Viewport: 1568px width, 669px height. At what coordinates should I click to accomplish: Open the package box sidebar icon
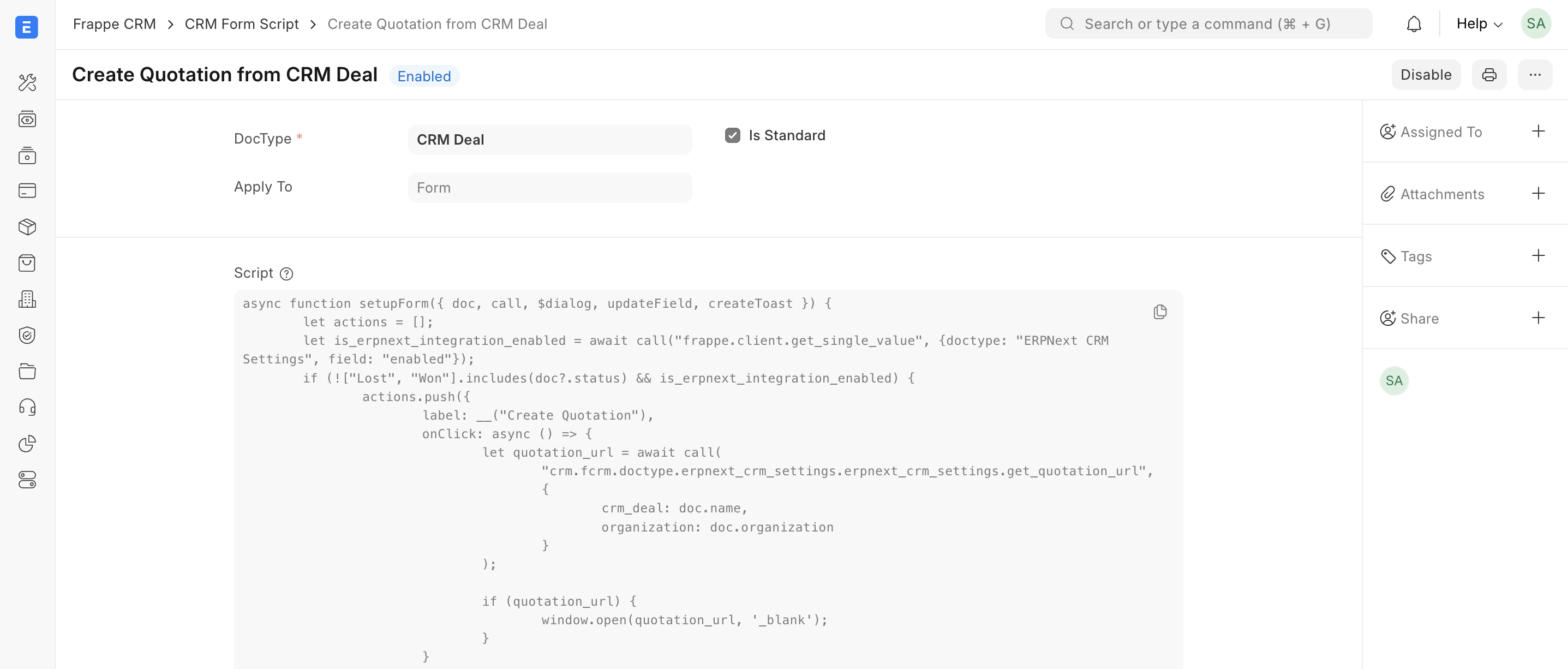coord(27,227)
